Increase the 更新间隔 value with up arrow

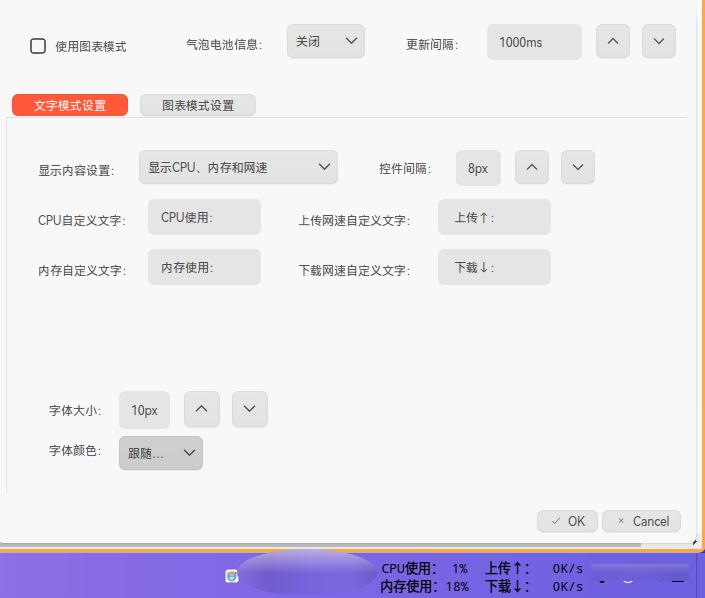click(x=612, y=41)
